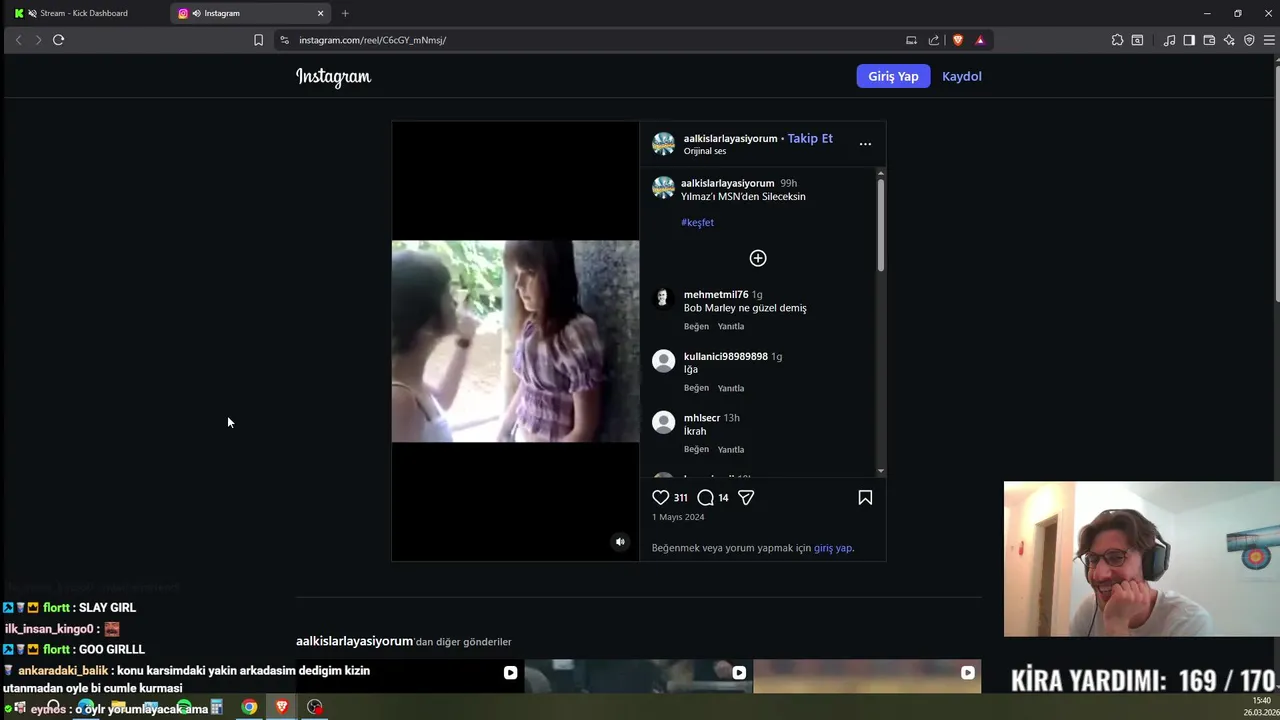
Task: Open Google Chrome from the taskbar
Action: (249, 707)
